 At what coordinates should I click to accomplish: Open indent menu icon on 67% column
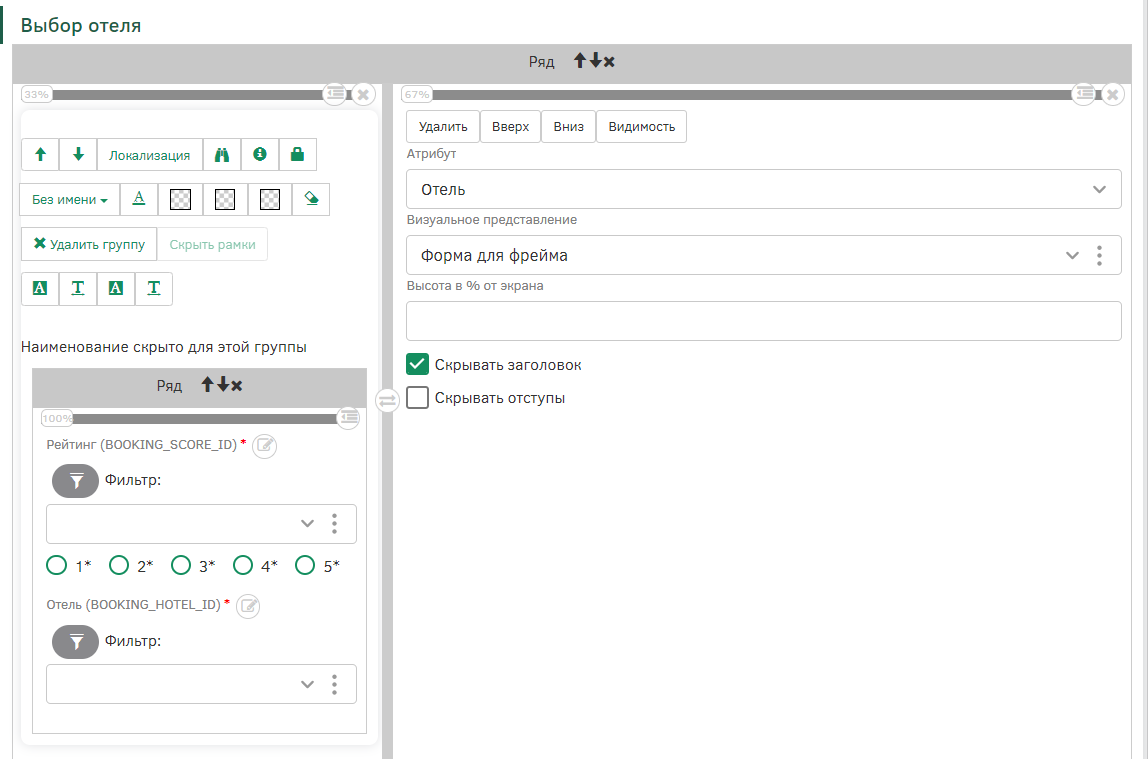click(1084, 94)
